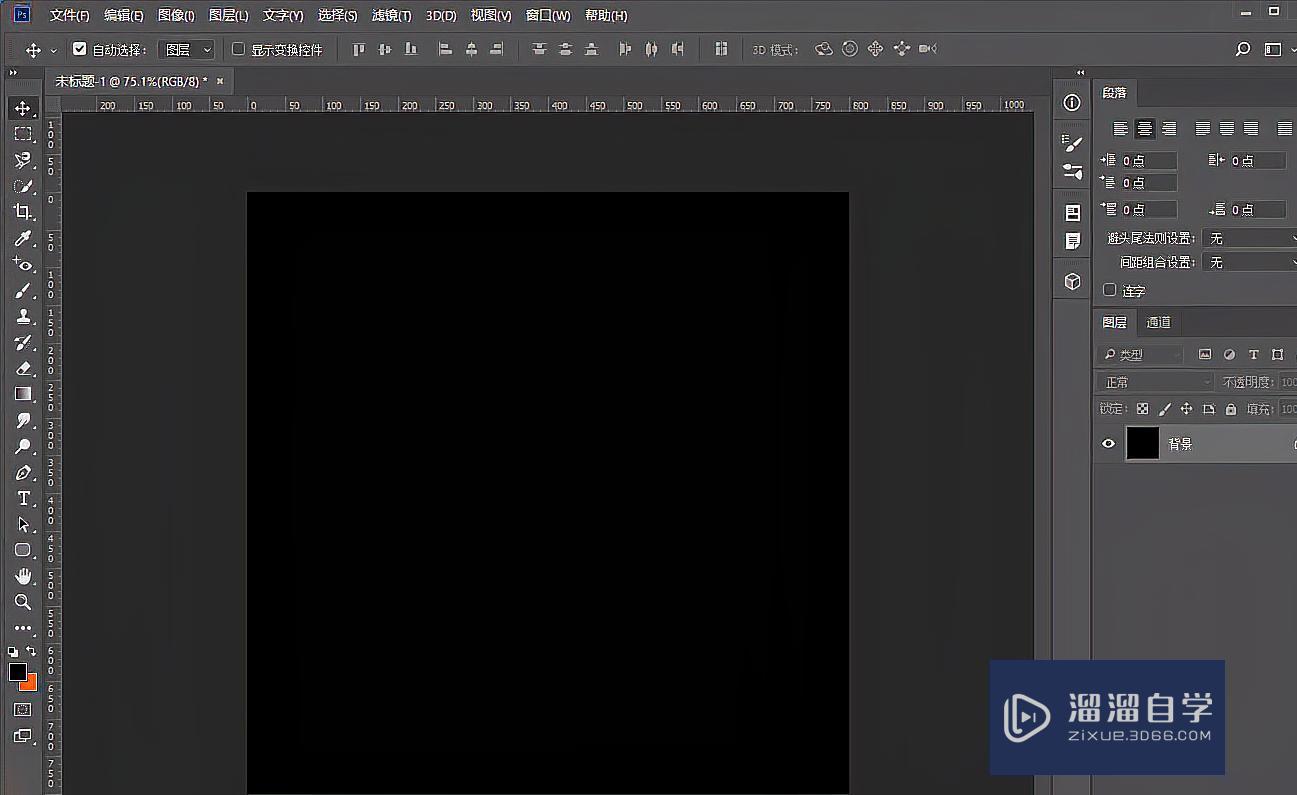Screen dimensions: 1297x795
Task: Open the 3D panel cube icon
Action: [1072, 282]
